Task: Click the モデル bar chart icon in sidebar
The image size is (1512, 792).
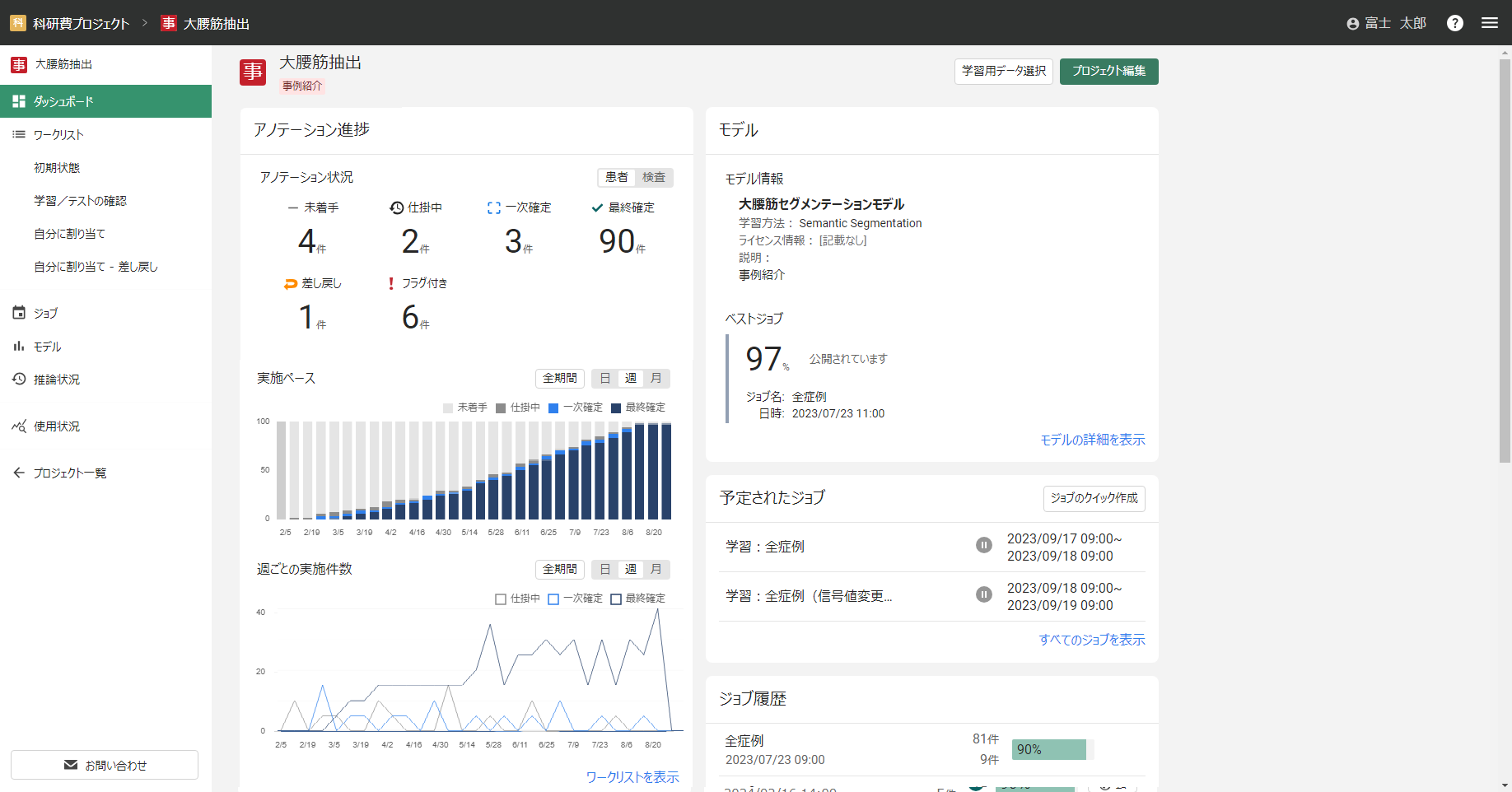Action: pos(19,347)
